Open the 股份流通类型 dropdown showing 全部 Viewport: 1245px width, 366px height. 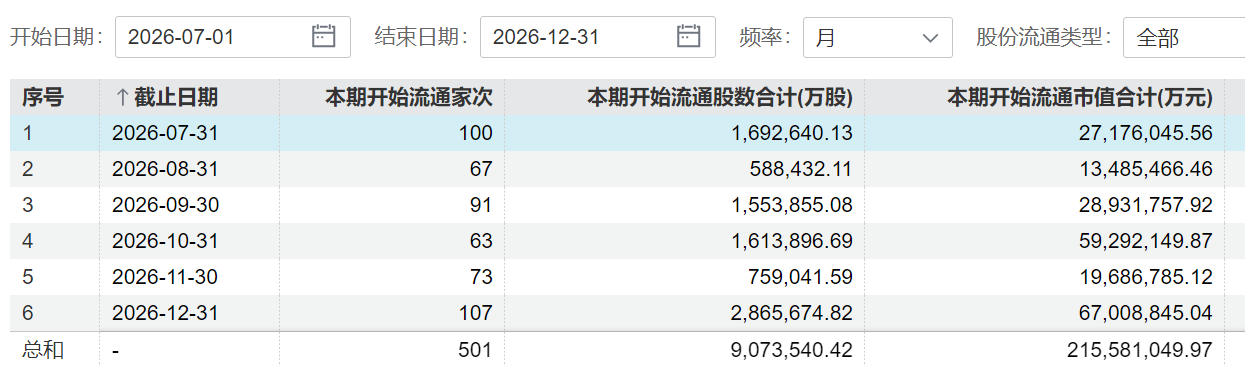tap(1183, 37)
